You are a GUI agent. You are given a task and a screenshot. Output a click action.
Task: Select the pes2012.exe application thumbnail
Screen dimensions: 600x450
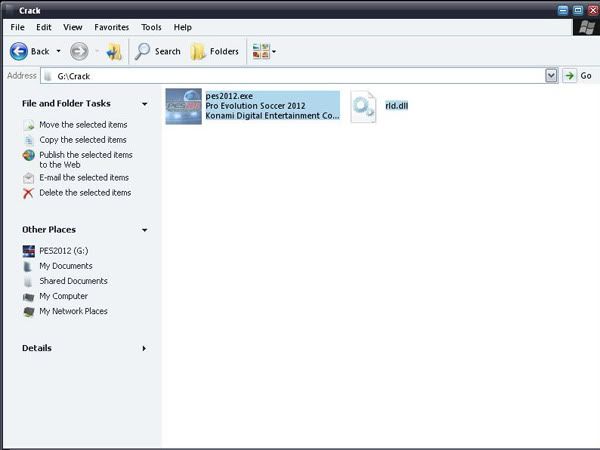183,106
